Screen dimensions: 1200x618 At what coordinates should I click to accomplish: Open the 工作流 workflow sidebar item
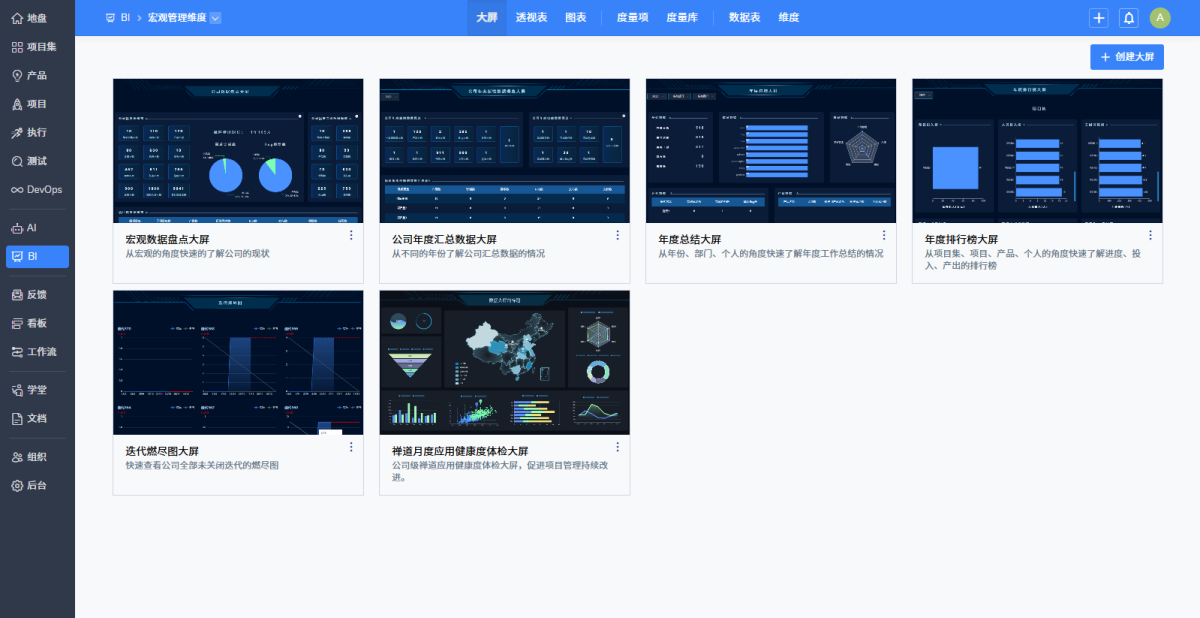pyautogui.click(x=37, y=352)
